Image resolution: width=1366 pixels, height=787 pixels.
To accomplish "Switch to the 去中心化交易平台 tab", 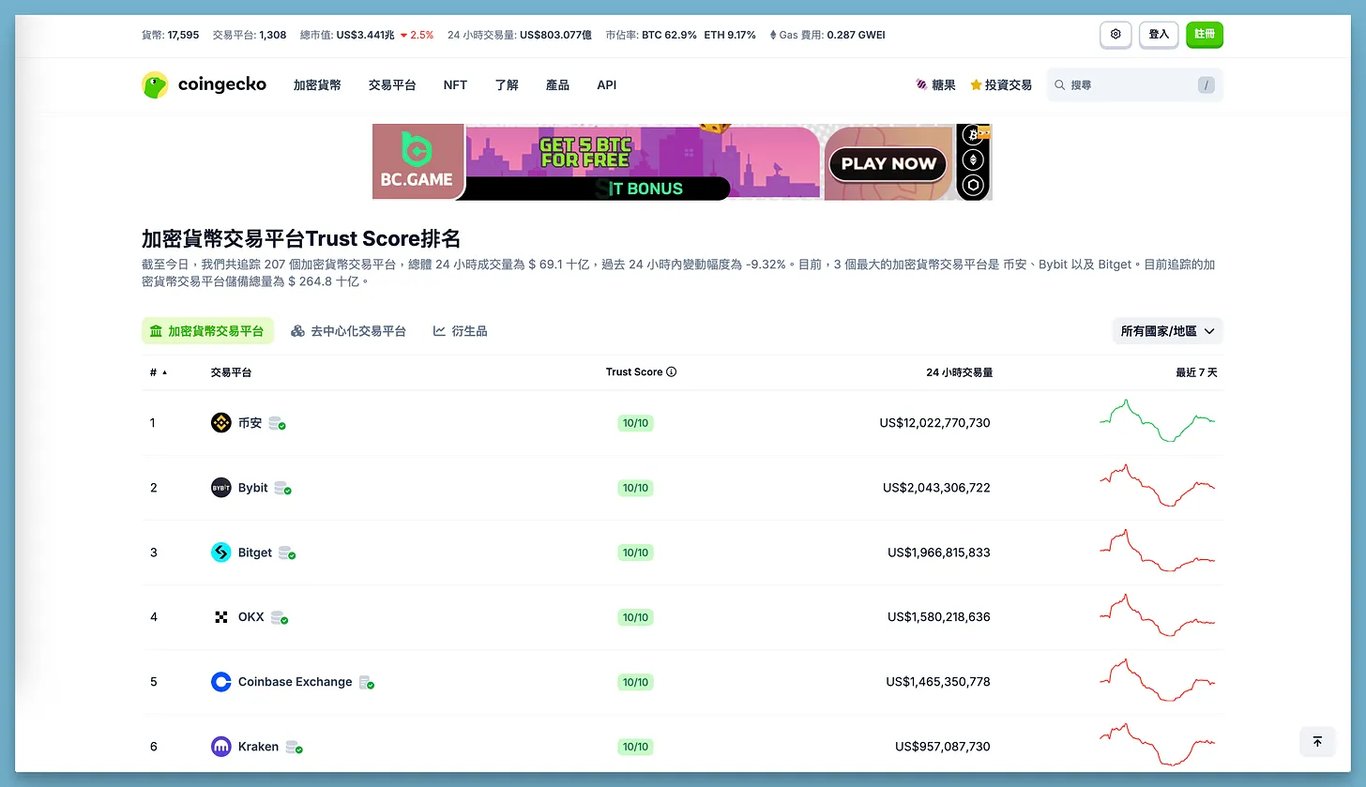I will [349, 331].
